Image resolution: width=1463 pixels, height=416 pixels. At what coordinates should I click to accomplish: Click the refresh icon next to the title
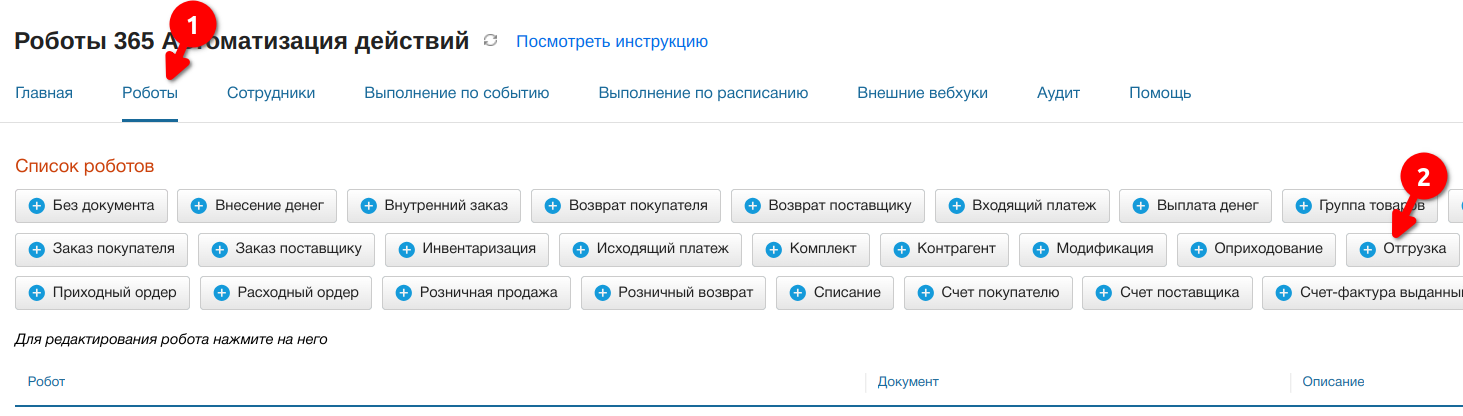[x=490, y=41]
